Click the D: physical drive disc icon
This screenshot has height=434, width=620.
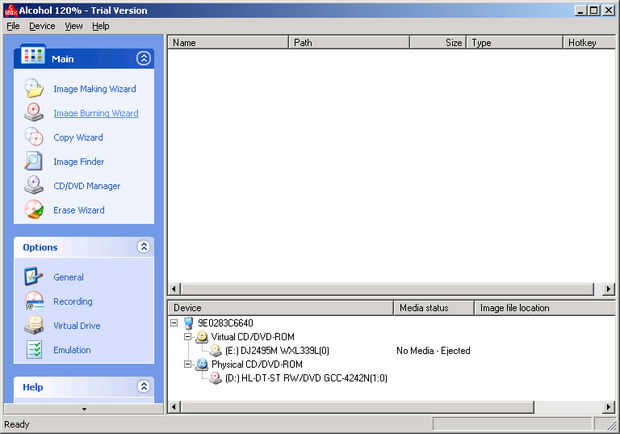tap(215, 378)
